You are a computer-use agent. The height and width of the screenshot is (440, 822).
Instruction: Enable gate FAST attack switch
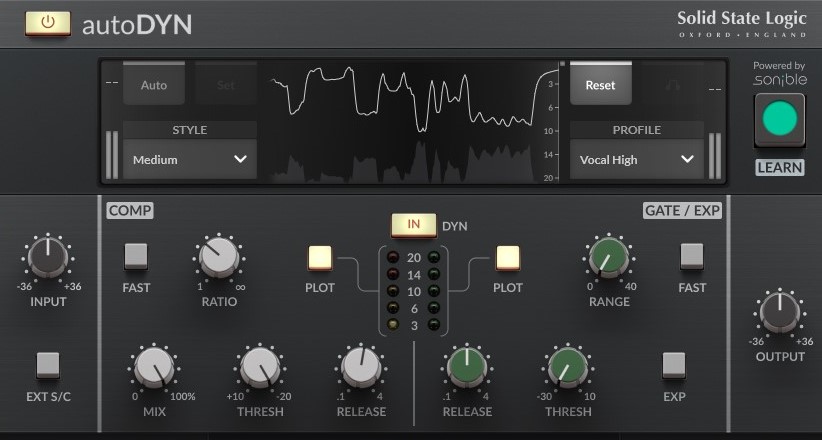(691, 257)
